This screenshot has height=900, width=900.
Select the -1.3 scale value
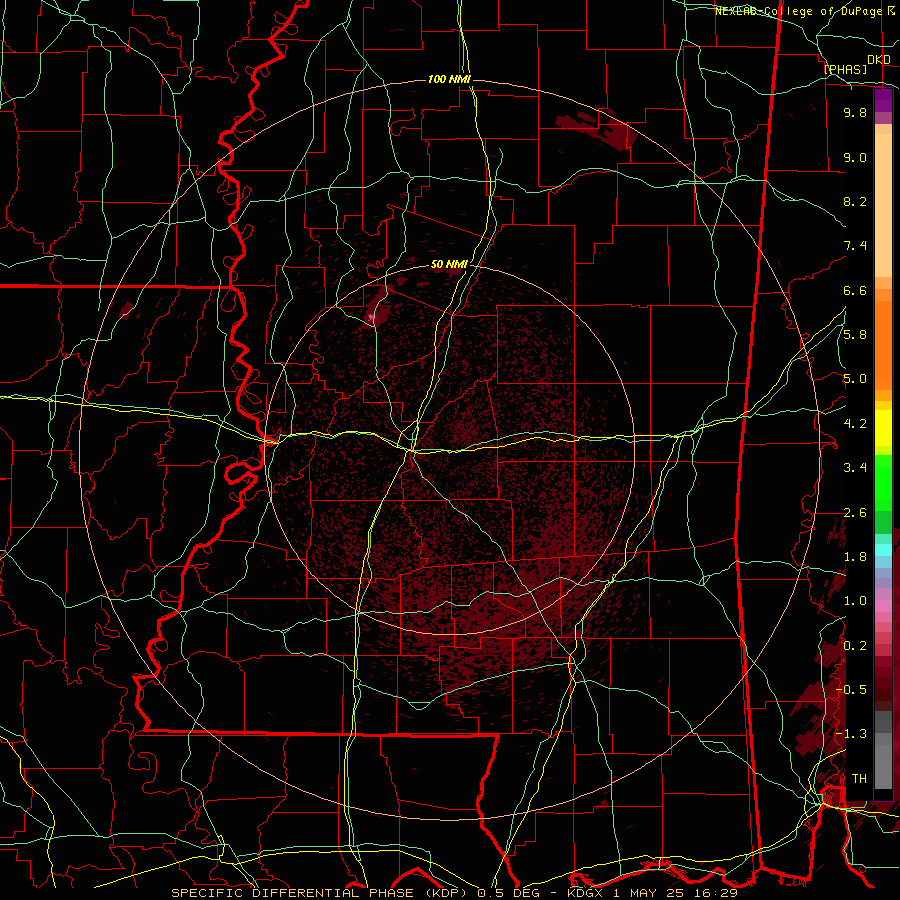pos(851,734)
